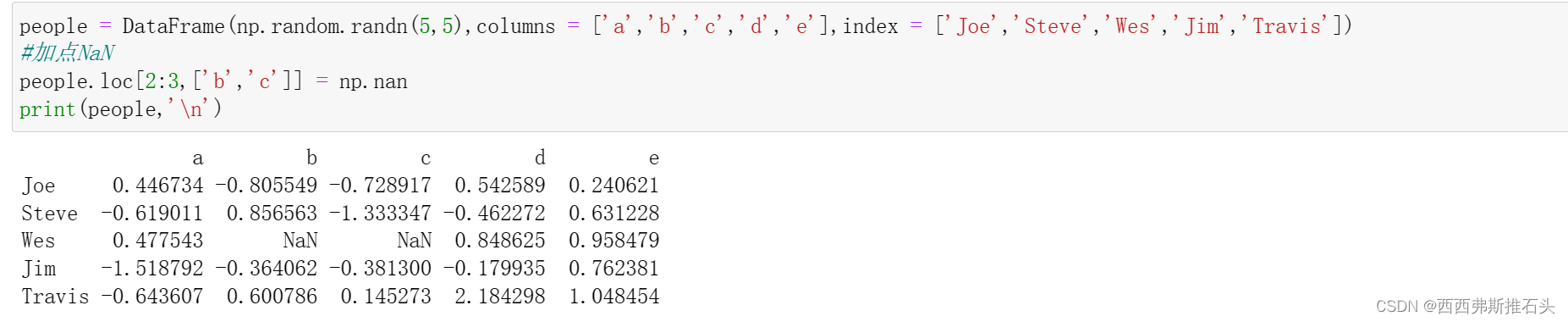
Task: Click np.nan in the third code line
Action: coord(373,81)
